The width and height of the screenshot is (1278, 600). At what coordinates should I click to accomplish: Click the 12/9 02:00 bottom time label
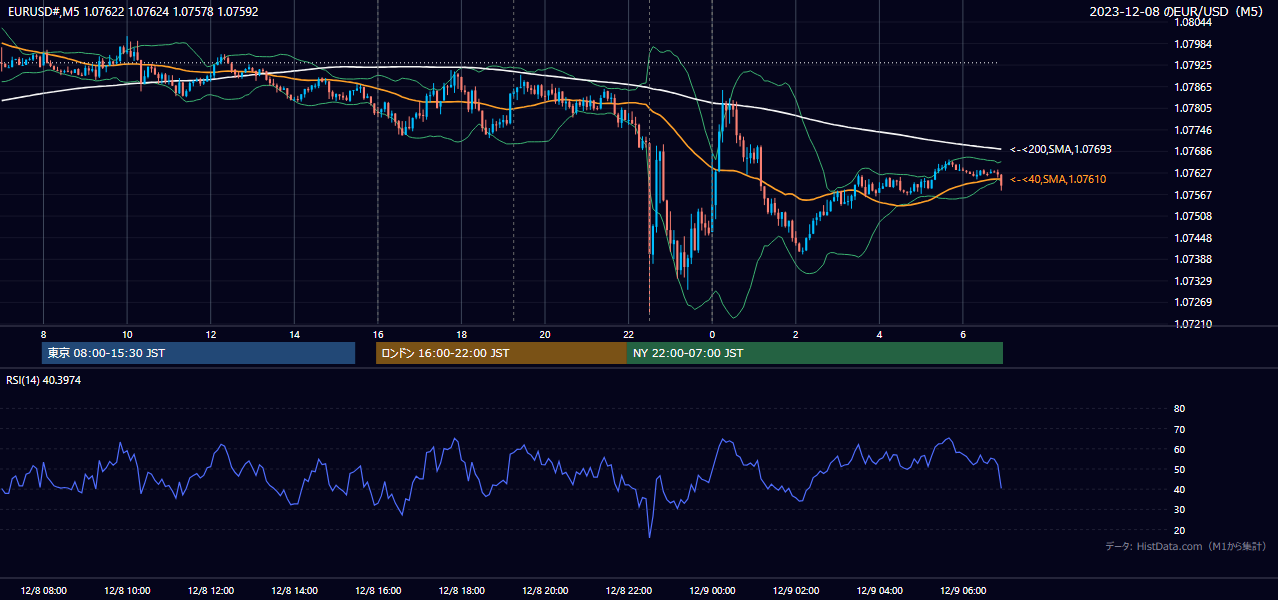point(796,591)
